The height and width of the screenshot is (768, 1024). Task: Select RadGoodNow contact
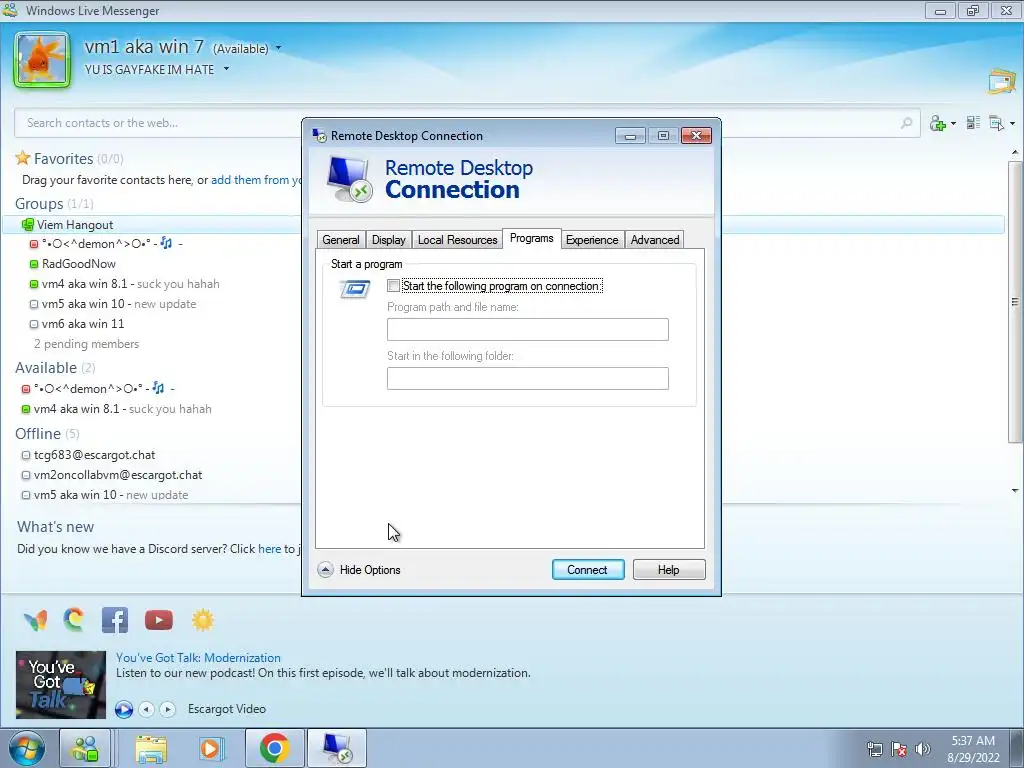[x=78, y=264]
